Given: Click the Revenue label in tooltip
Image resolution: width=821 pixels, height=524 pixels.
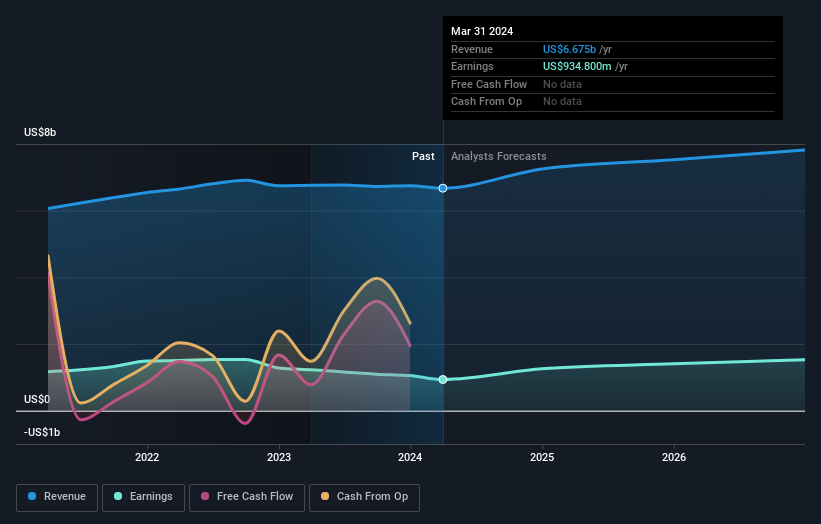Looking at the screenshot, I should tap(472, 49).
